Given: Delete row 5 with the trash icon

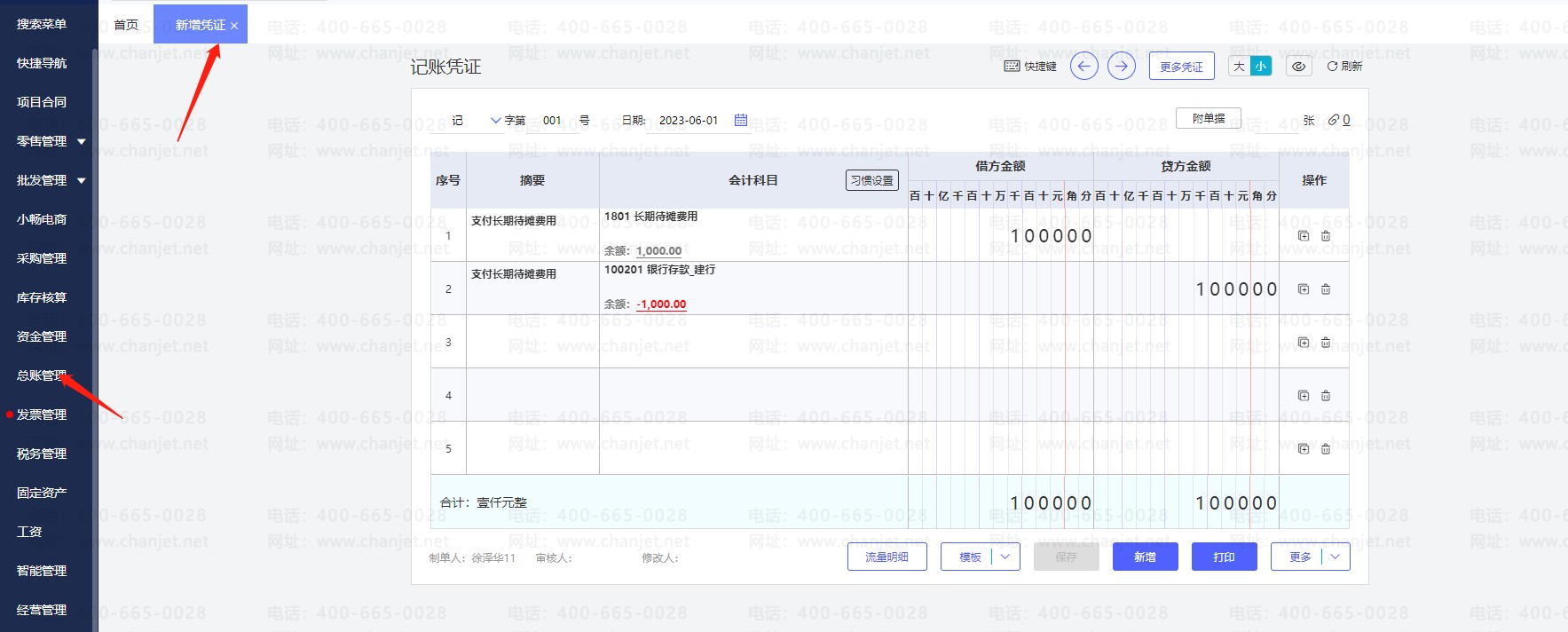Looking at the screenshot, I should [1326, 449].
